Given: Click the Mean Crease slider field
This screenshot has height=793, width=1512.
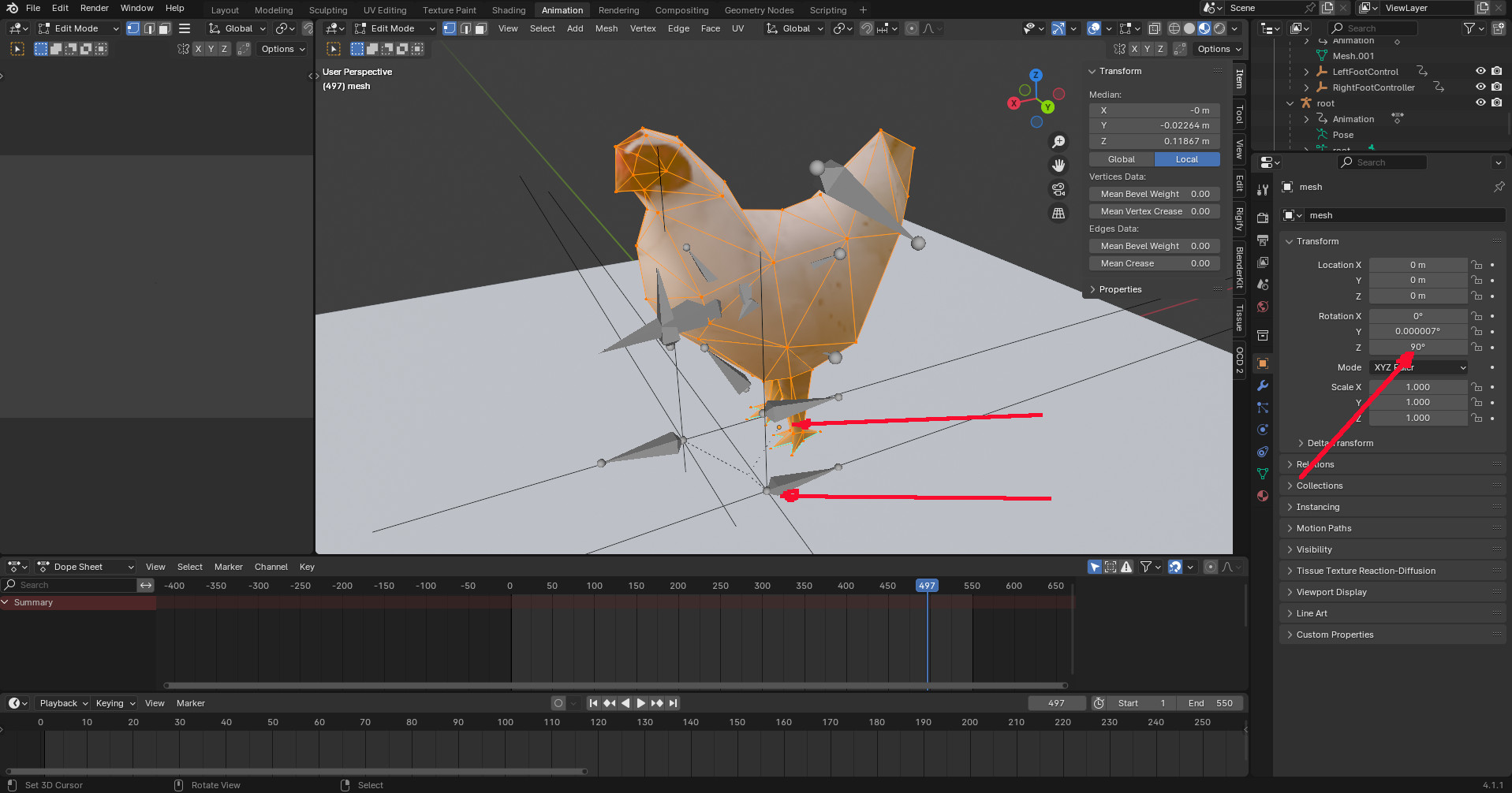Looking at the screenshot, I should point(1154,263).
